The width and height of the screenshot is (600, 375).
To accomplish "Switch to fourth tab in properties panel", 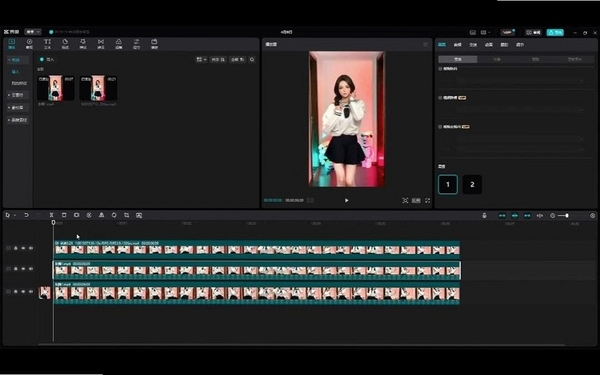I will pos(489,45).
